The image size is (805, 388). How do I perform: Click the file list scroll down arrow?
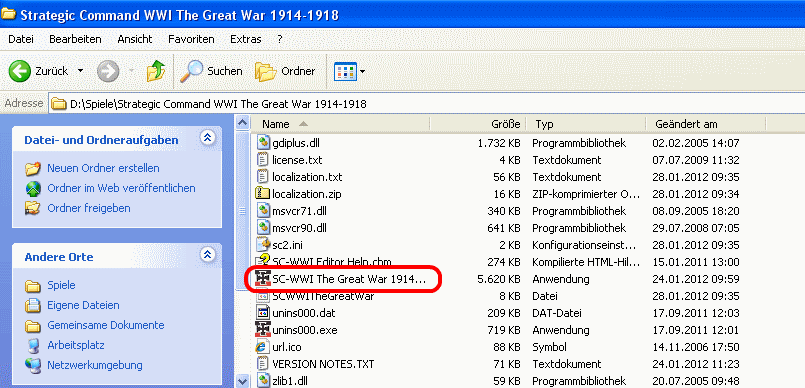point(242,381)
